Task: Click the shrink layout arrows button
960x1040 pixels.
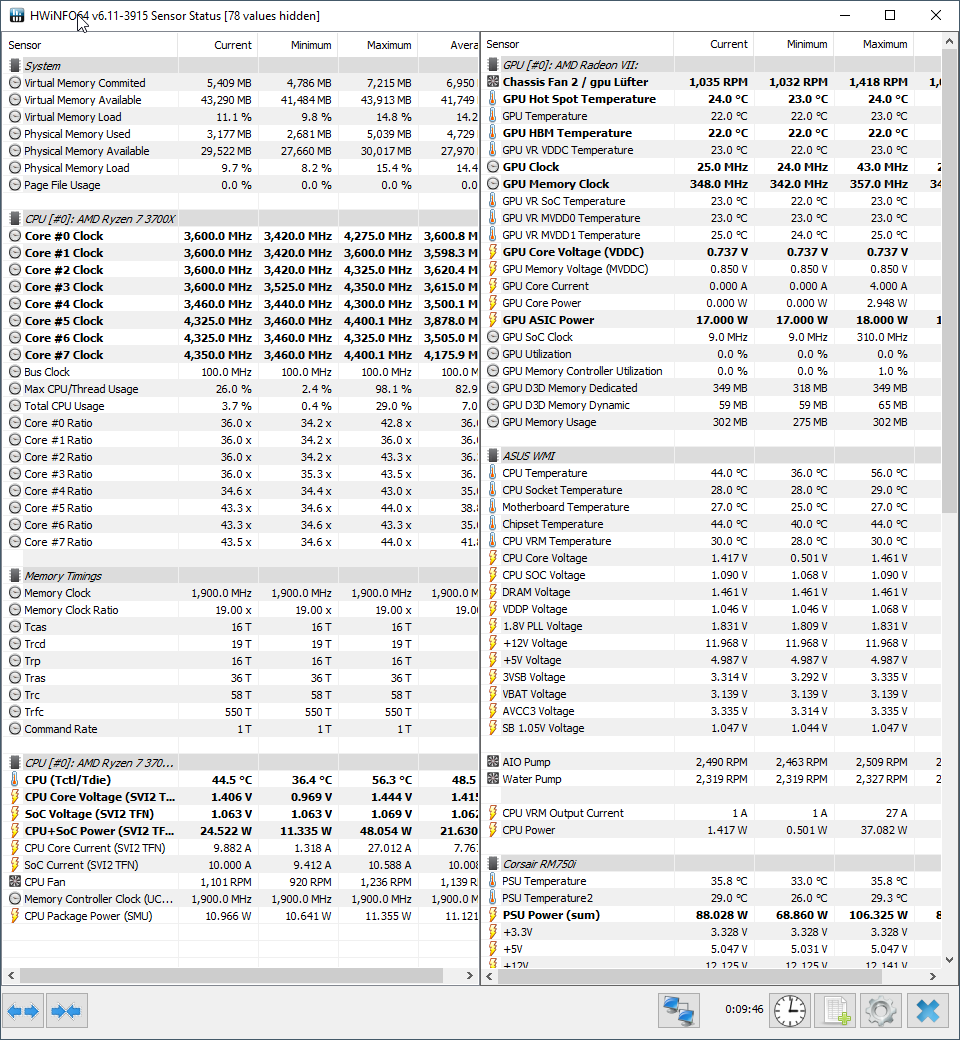Action: pos(66,1011)
